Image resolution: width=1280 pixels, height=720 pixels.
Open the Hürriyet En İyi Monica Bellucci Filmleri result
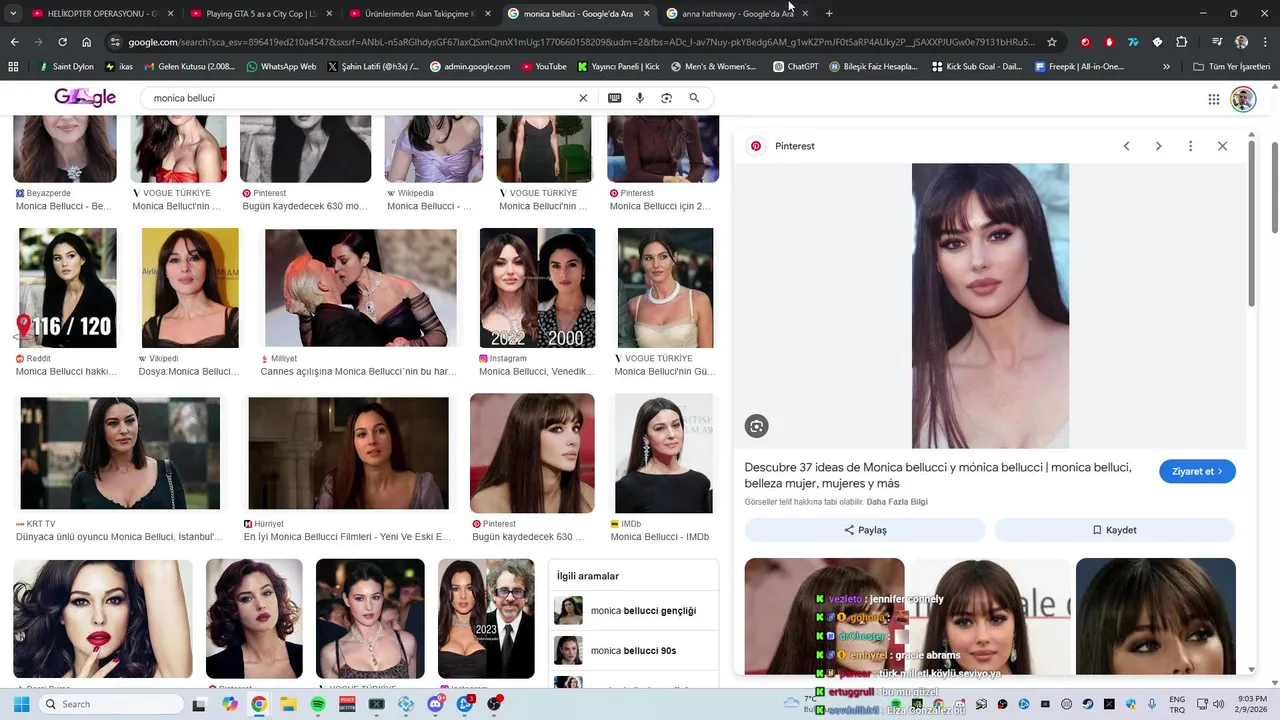pyautogui.click(x=348, y=453)
